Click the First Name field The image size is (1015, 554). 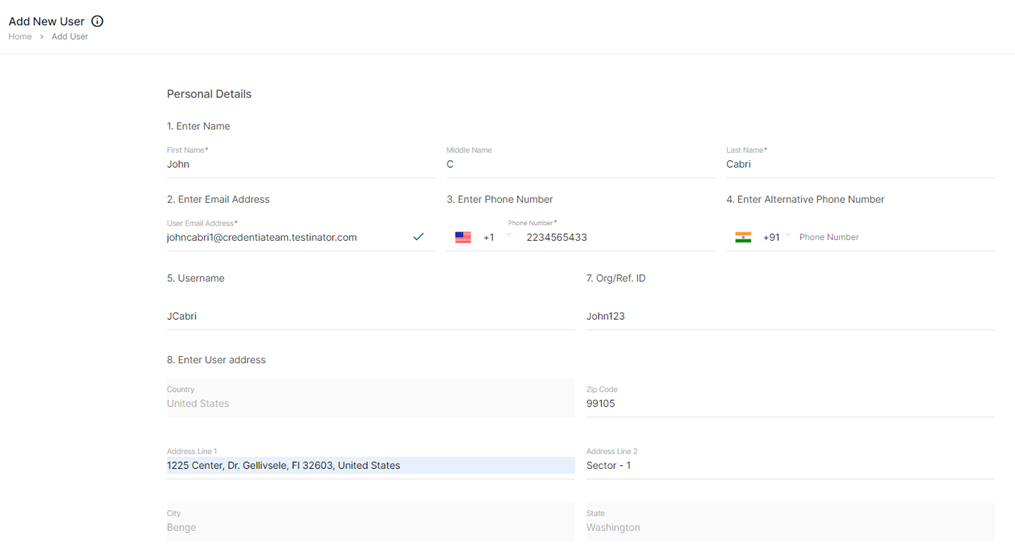coord(300,164)
